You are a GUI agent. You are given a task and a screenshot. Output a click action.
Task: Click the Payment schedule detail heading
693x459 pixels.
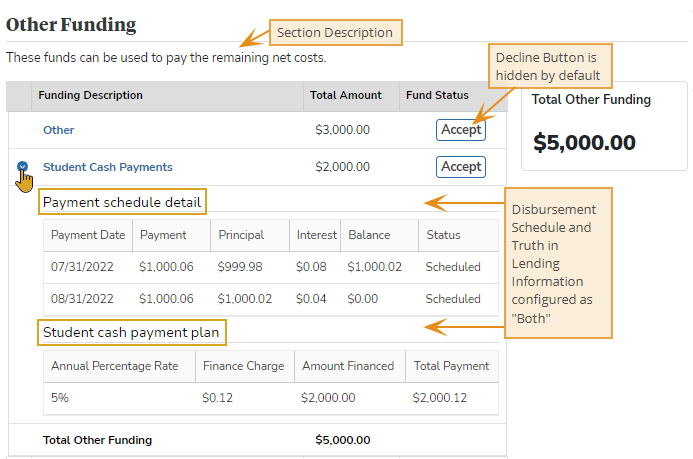(x=122, y=203)
